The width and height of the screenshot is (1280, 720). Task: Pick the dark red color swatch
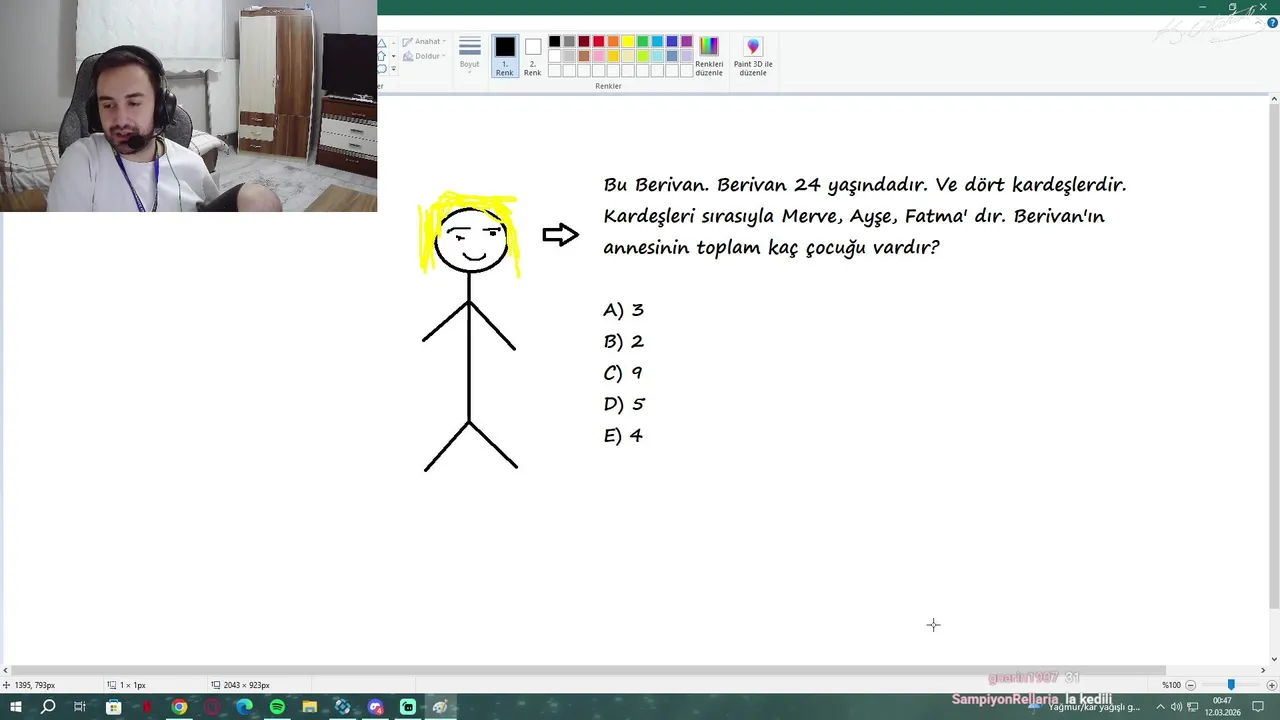(584, 42)
